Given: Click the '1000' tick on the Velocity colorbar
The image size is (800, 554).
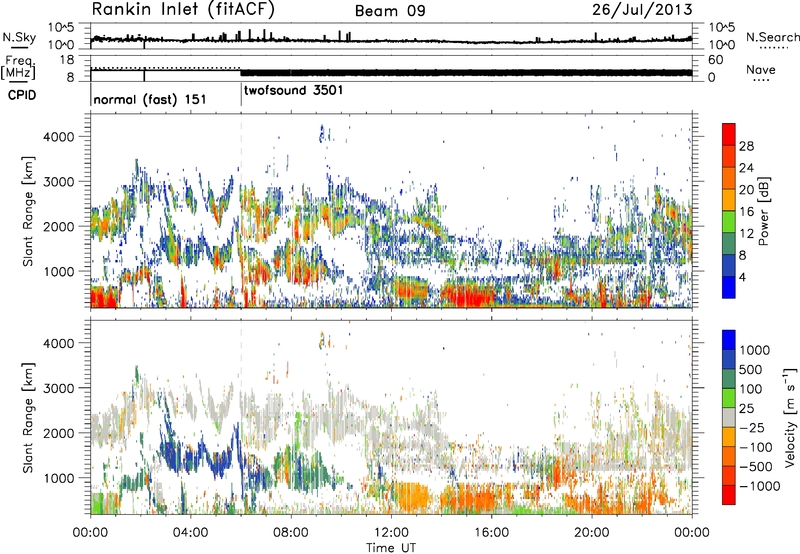Looking at the screenshot, I should click(755, 350).
